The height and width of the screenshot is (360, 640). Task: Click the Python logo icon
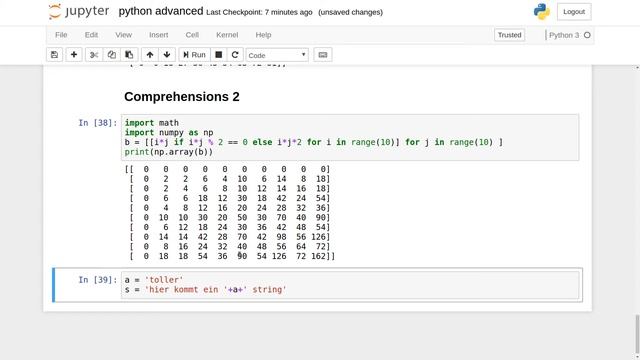[x=542, y=11]
